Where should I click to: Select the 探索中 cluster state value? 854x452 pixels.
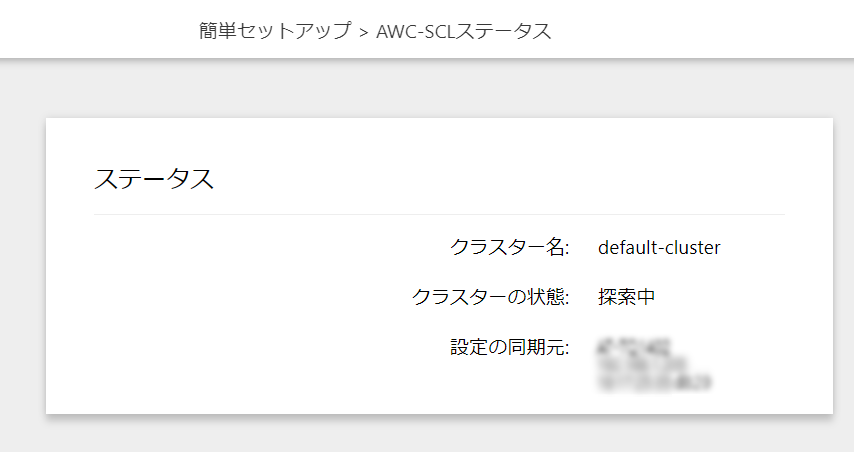point(626,297)
